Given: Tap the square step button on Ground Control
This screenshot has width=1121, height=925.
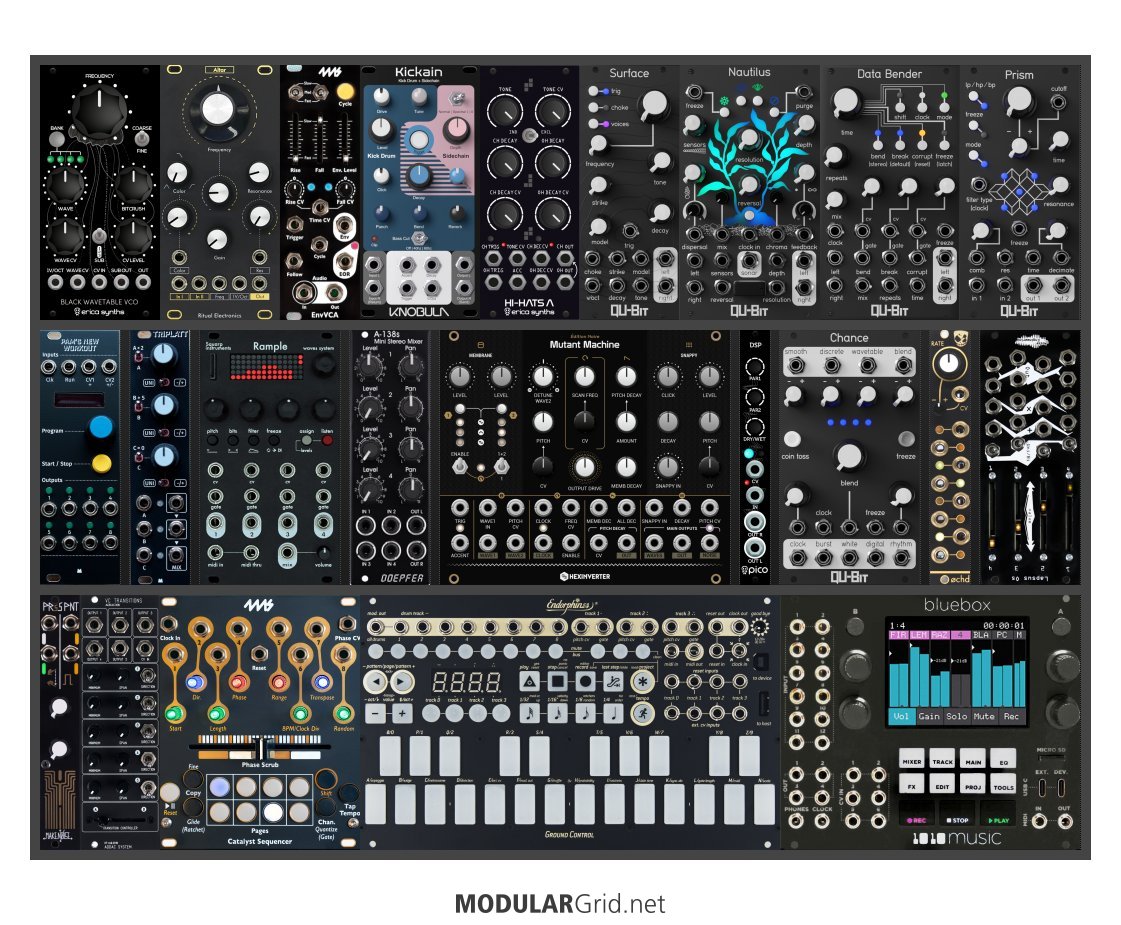Looking at the screenshot, I should [x=558, y=681].
